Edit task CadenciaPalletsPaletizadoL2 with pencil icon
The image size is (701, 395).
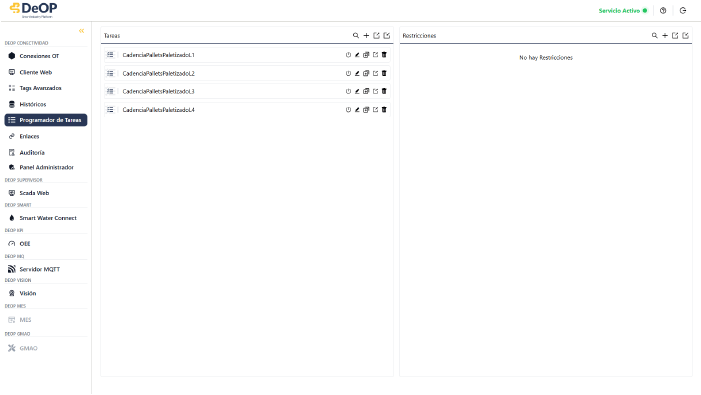357,73
